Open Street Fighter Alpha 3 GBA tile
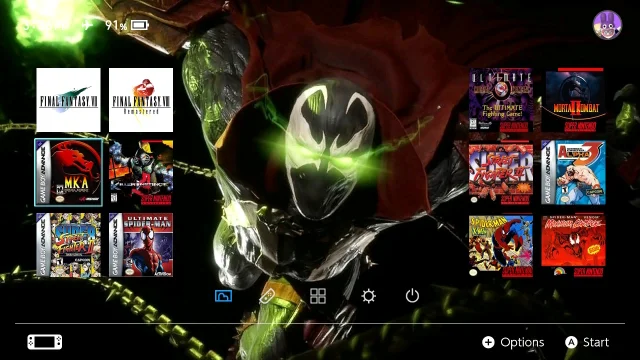 (573, 172)
